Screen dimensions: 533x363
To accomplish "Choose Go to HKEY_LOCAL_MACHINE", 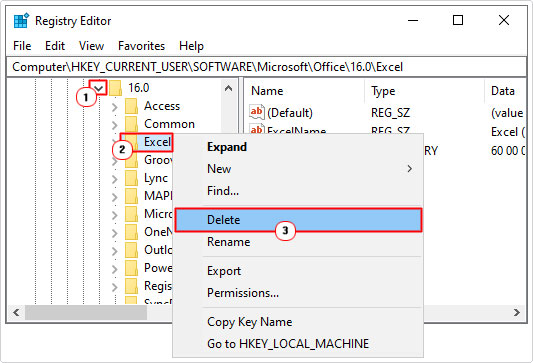I will 298,344.
